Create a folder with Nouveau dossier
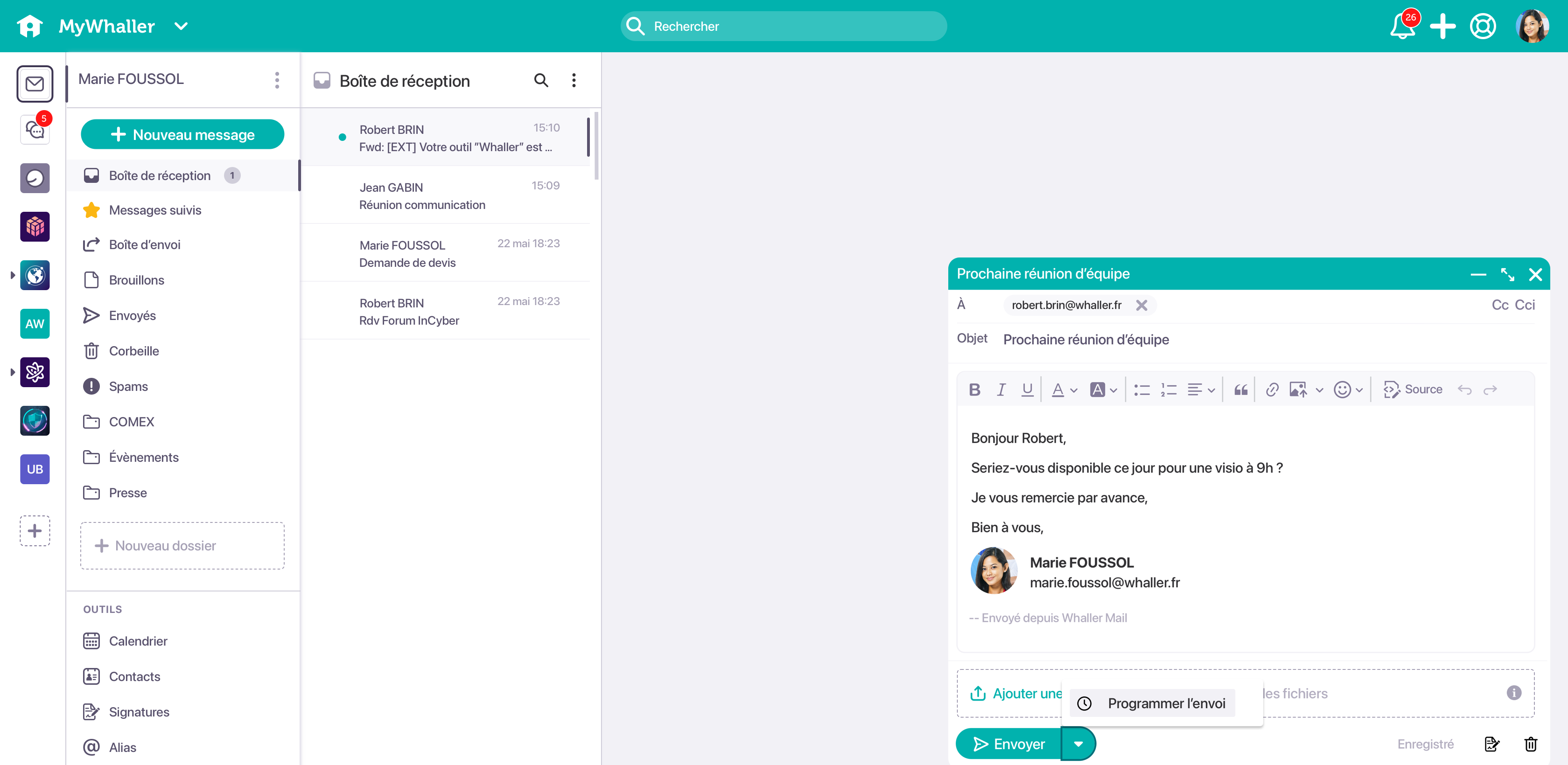Screen dimensions: 1568x765 [x=182, y=545]
